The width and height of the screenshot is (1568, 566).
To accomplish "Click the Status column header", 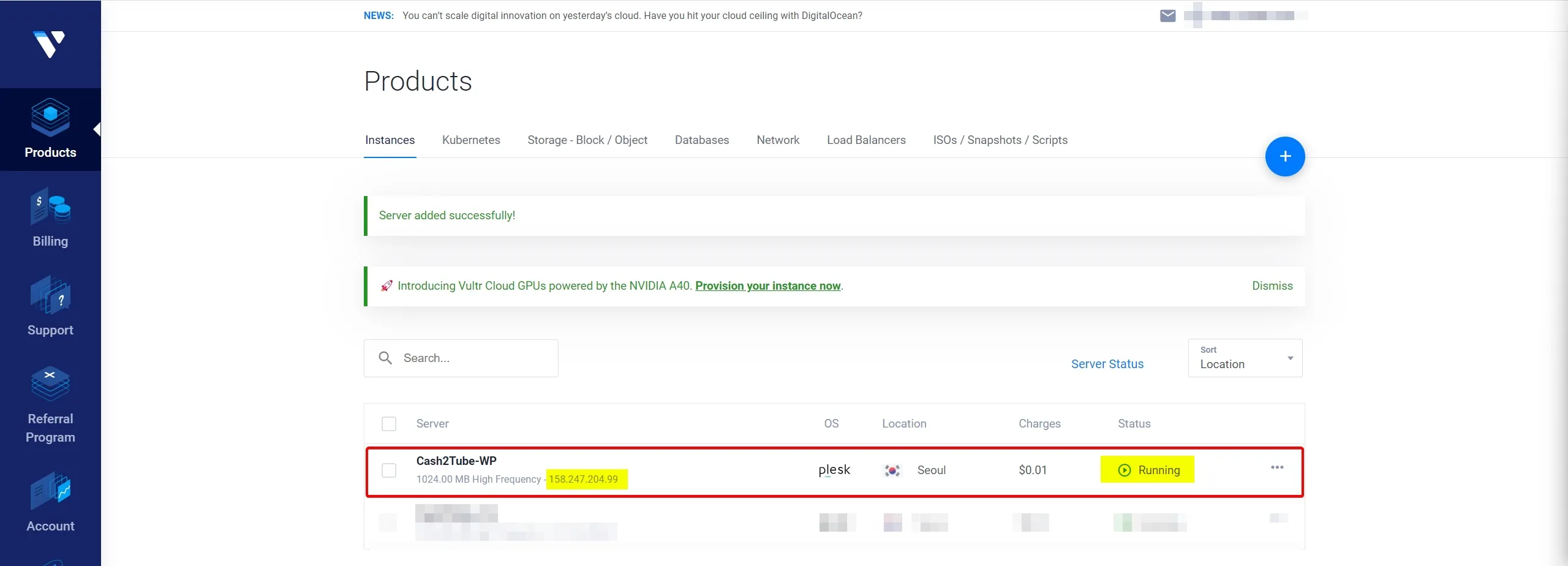I will tap(1134, 424).
